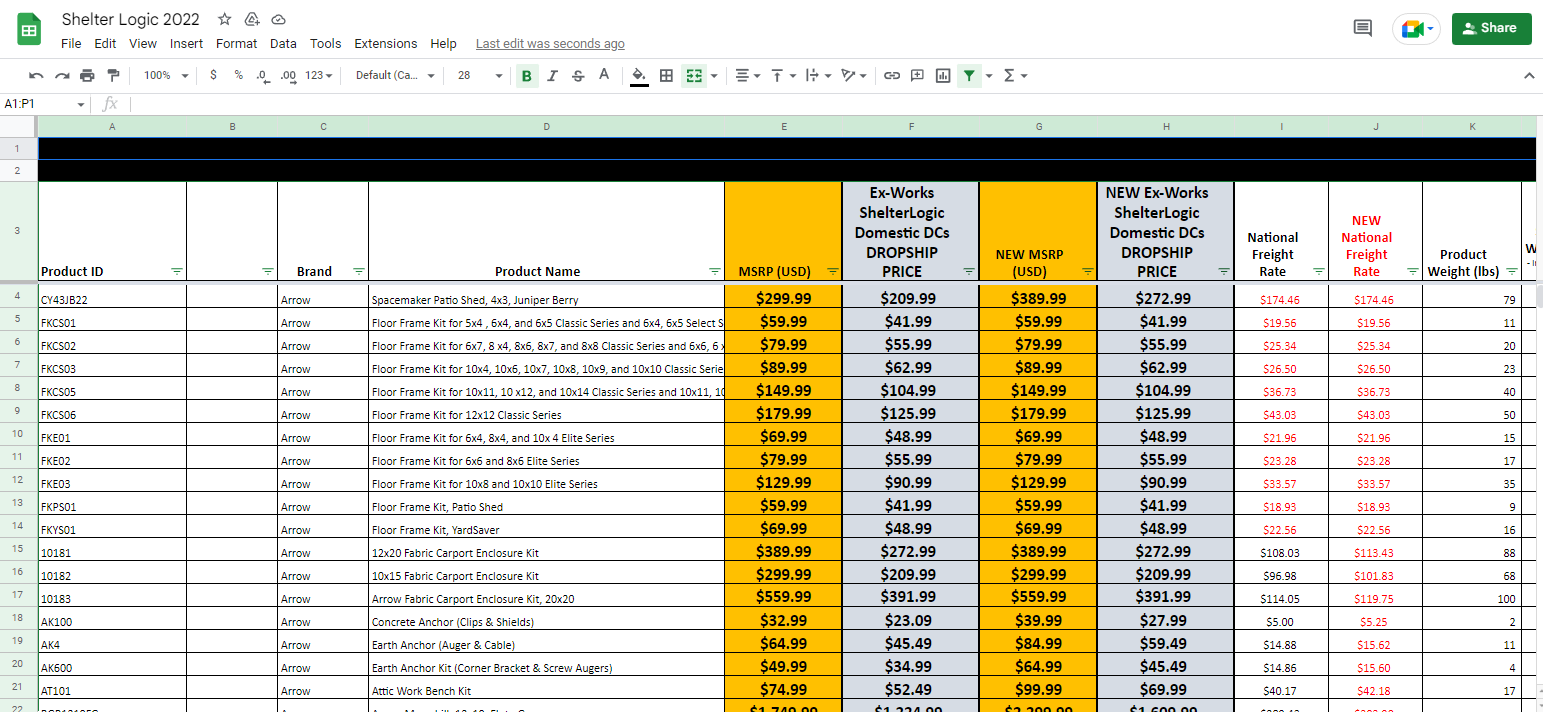Click the Move to folder icon
1543x712 pixels.
252,19
